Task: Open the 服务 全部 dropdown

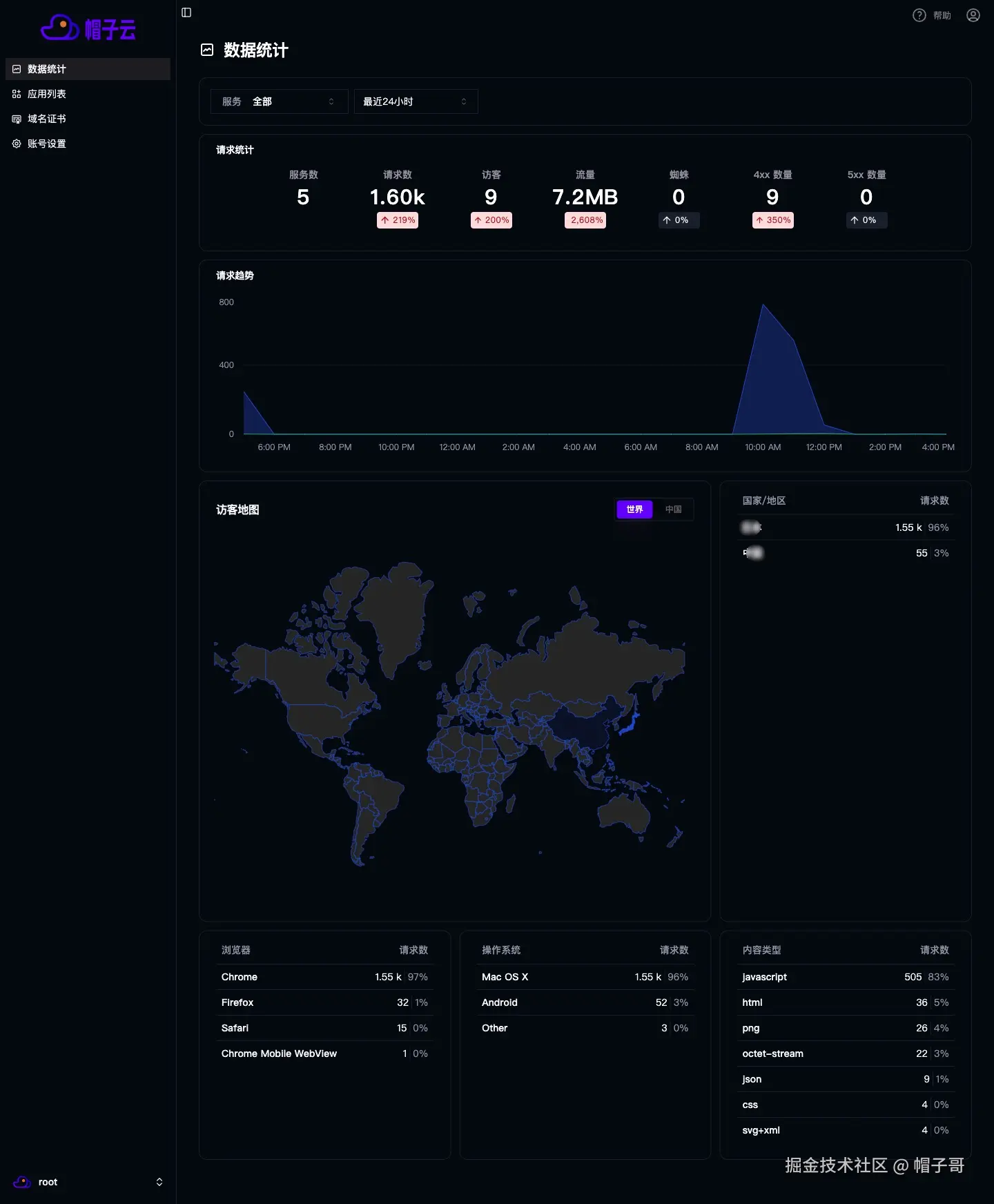Action: (279, 101)
